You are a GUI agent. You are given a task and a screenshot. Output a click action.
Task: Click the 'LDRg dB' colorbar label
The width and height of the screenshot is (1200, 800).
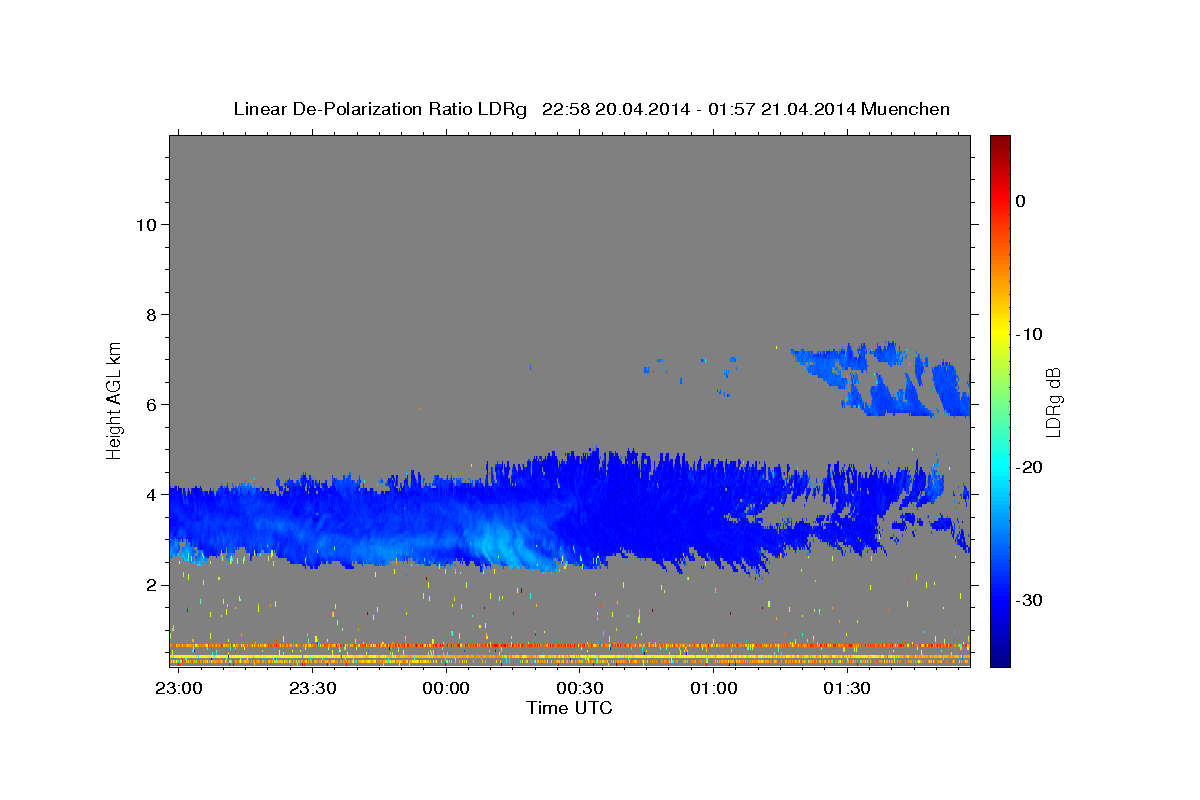(1052, 402)
